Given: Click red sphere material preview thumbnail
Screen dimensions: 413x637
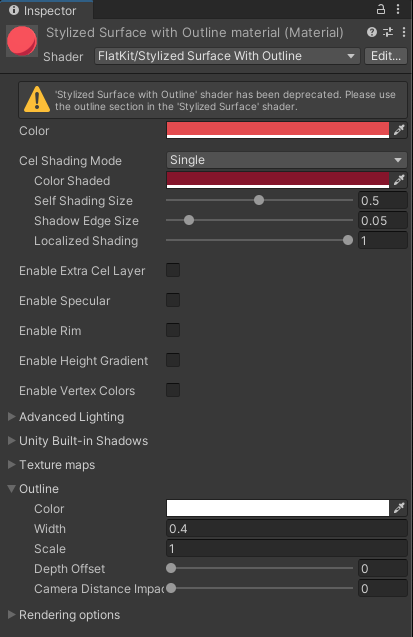Looking at the screenshot, I should tap(22, 41).
